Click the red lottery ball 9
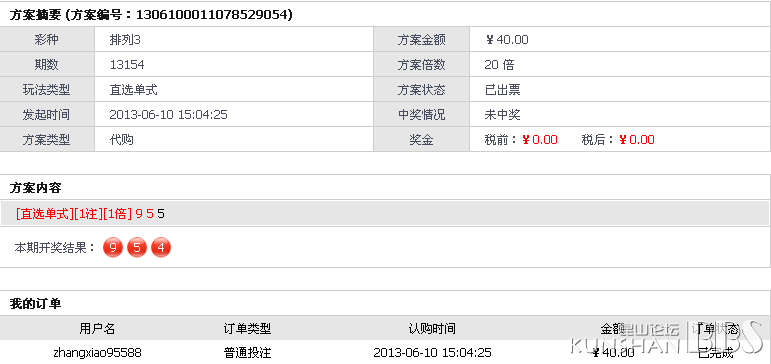The image size is (771, 364). 113,248
